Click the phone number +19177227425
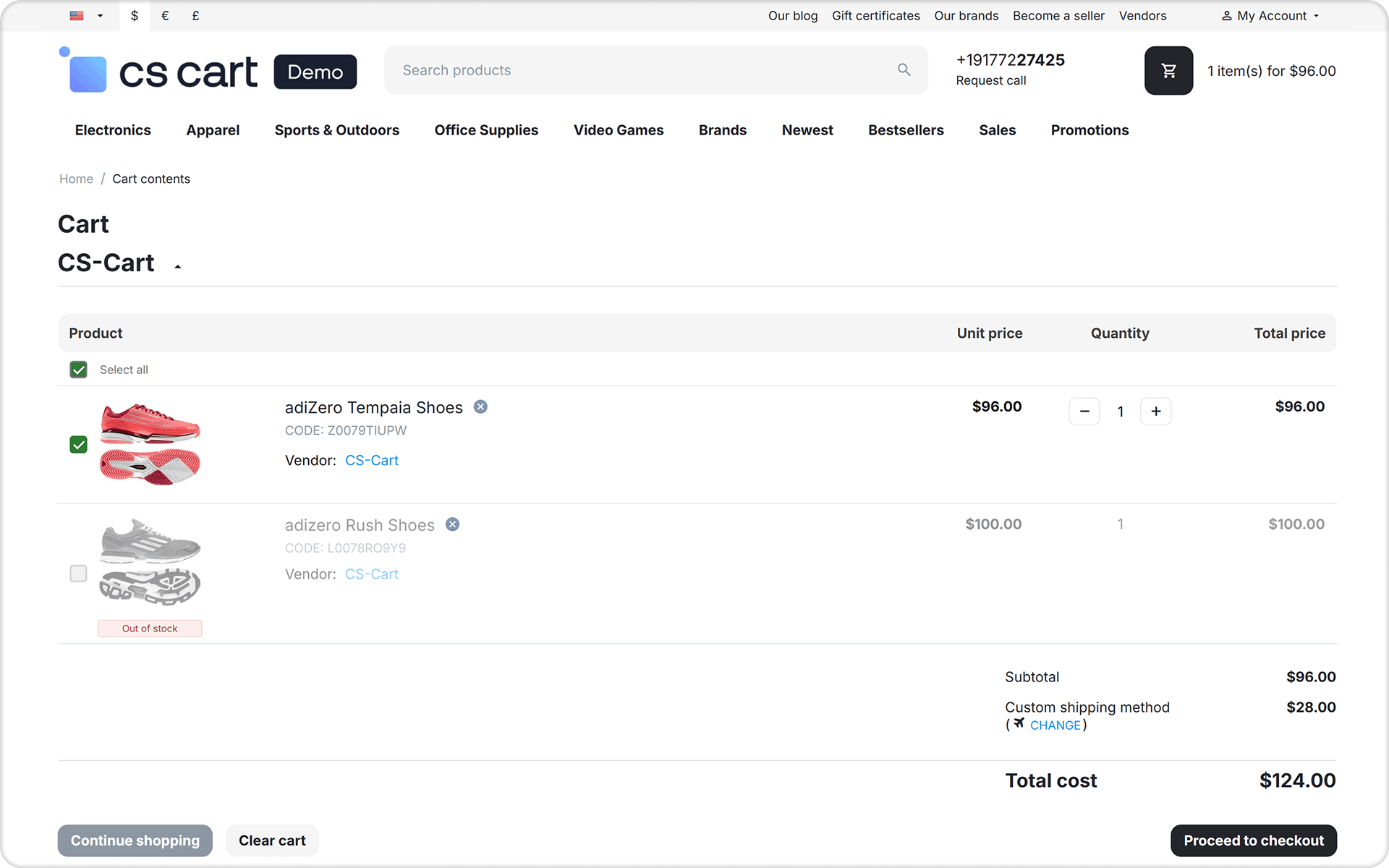Image resolution: width=1389 pixels, height=868 pixels. pos(1010,60)
